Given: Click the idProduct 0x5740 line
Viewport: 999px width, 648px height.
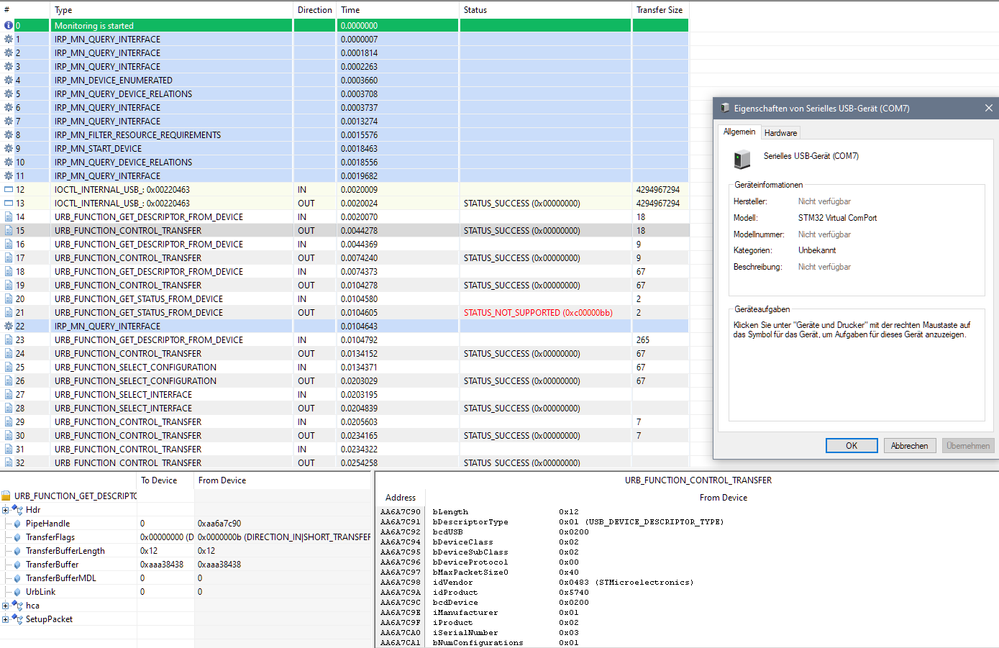Looking at the screenshot, I should tap(484, 593).
